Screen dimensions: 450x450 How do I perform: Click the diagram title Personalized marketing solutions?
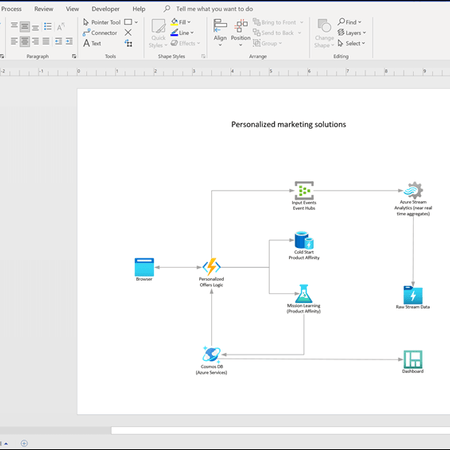click(x=289, y=124)
